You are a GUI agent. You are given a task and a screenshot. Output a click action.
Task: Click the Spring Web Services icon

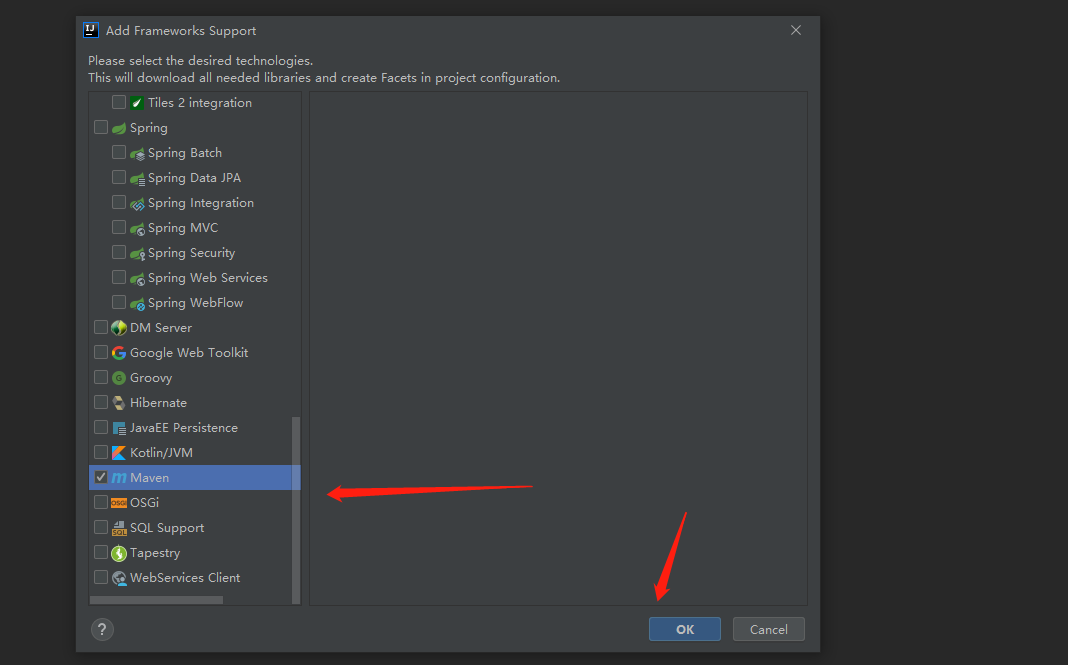[137, 278]
